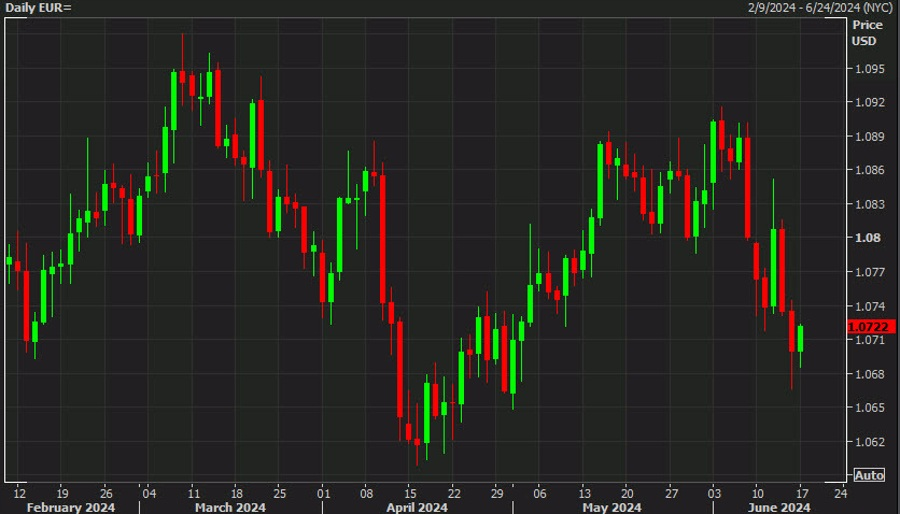Image resolution: width=900 pixels, height=514 pixels.
Task: Click the 'May 2024' month label
Action: point(612,507)
